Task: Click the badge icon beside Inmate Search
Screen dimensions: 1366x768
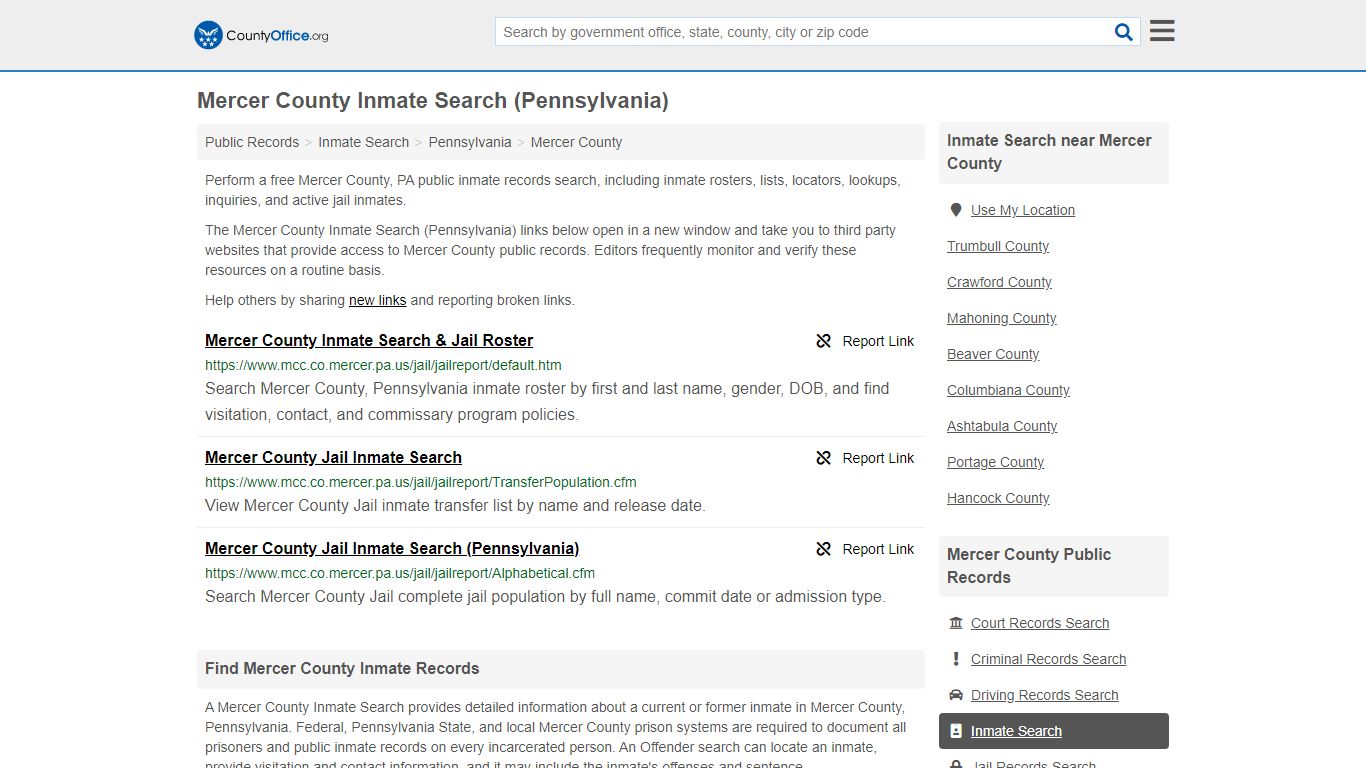Action: point(956,731)
